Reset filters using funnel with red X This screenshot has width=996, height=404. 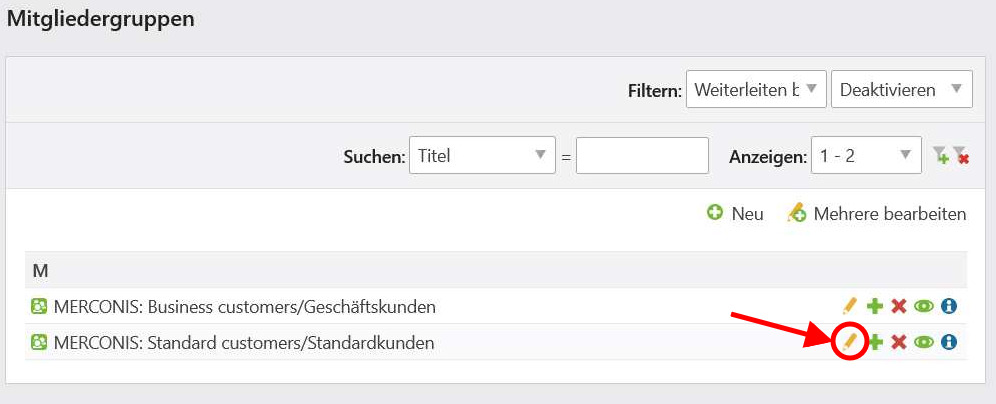click(x=961, y=156)
